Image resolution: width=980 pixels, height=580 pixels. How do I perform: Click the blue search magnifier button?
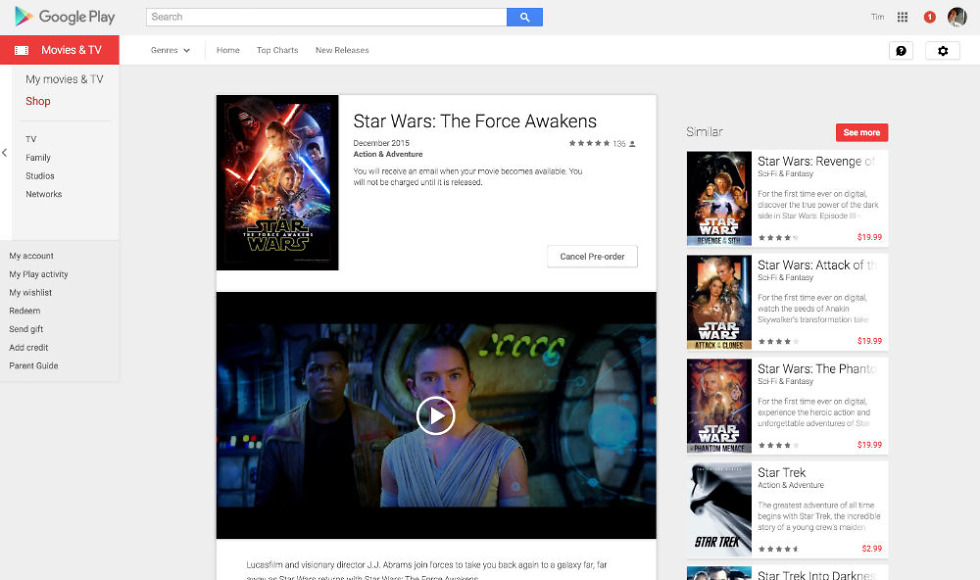524,17
